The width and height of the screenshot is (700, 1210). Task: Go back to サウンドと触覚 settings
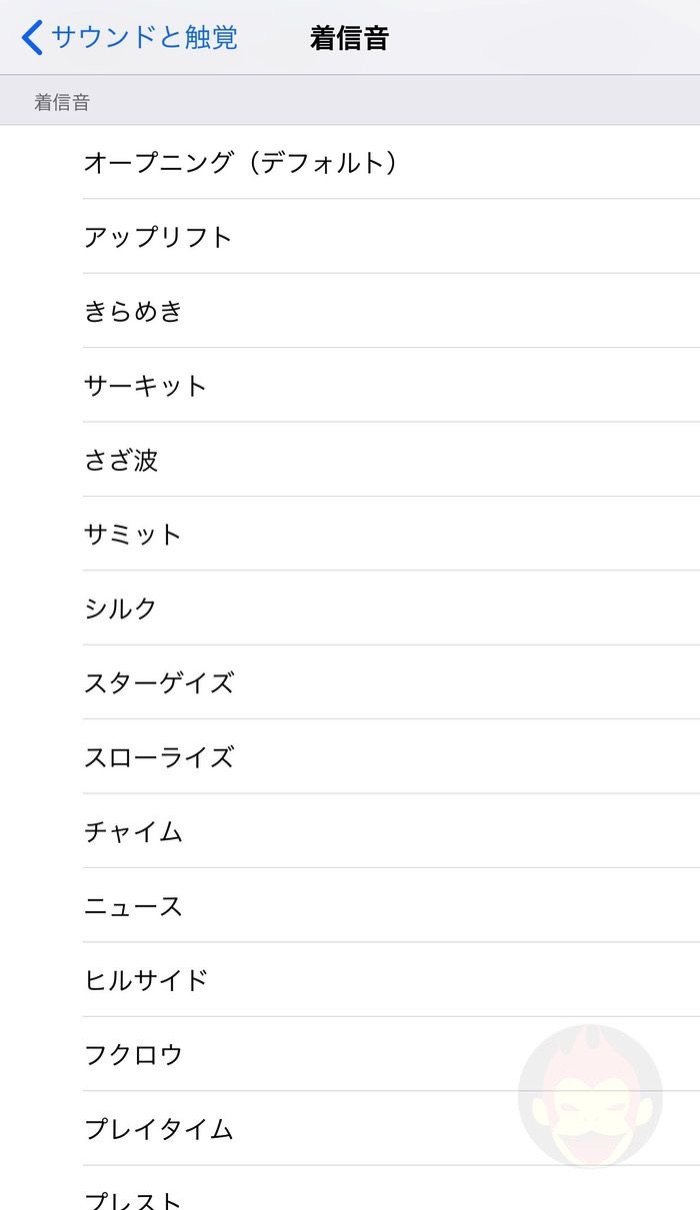click(x=143, y=38)
